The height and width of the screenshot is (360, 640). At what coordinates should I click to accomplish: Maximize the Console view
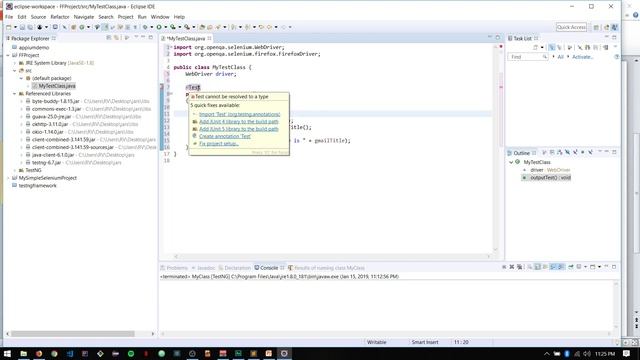click(x=614, y=267)
